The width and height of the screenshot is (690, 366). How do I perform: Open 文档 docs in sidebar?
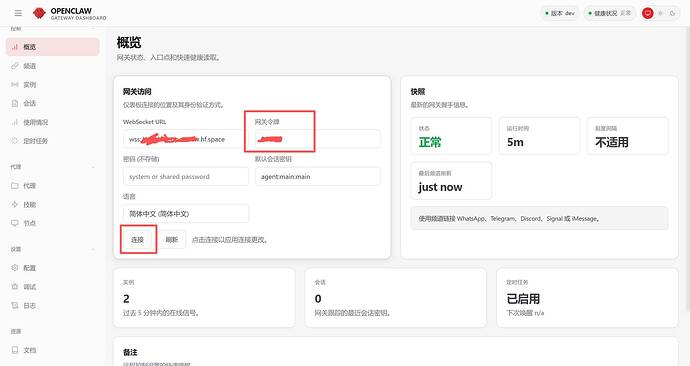click(53, 350)
